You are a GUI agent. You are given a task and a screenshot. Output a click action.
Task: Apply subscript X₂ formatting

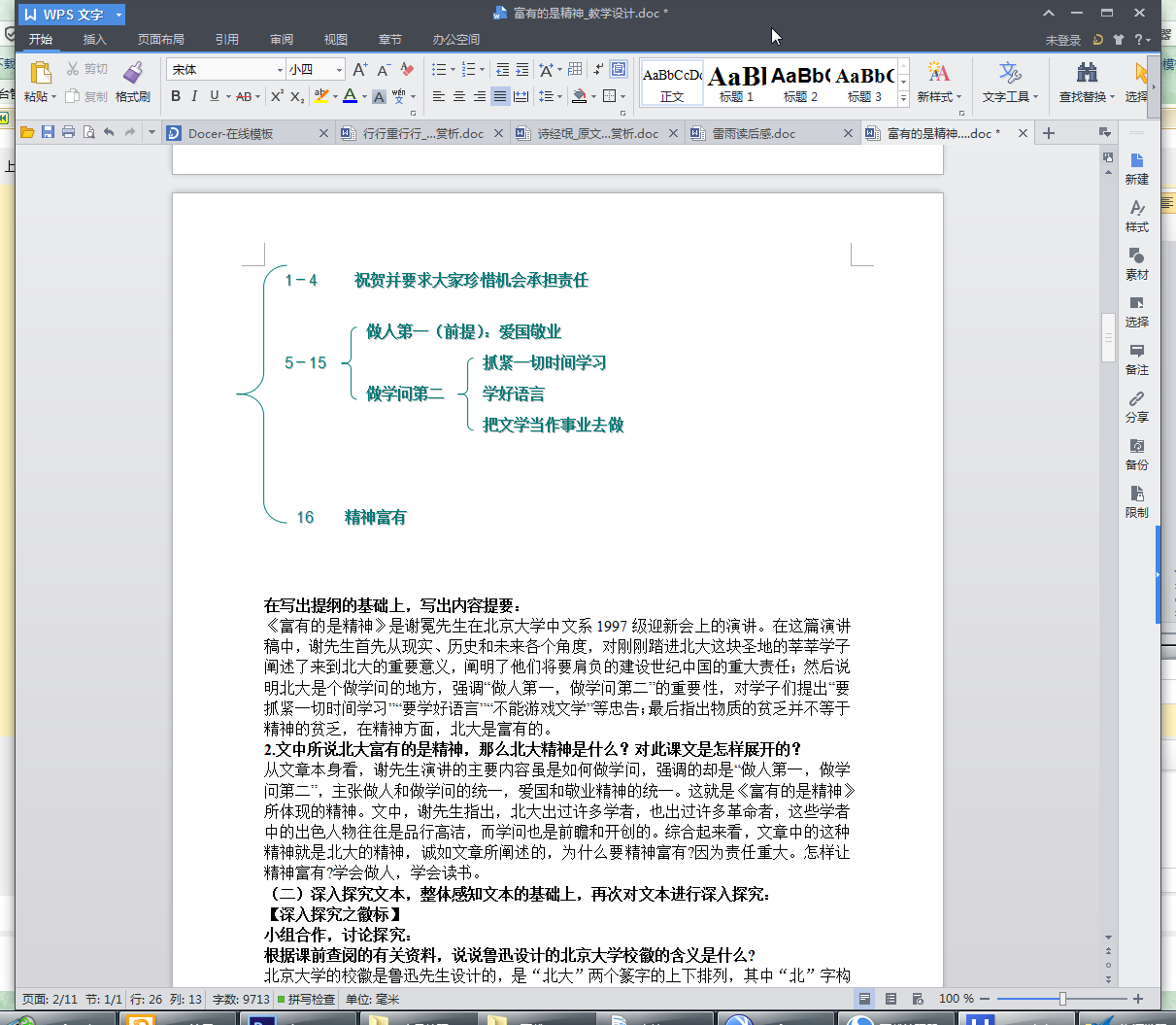[x=298, y=96]
